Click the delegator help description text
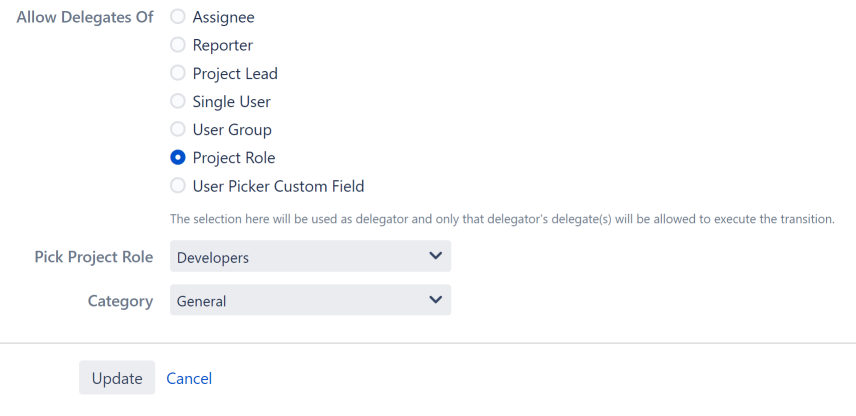 coord(502,219)
